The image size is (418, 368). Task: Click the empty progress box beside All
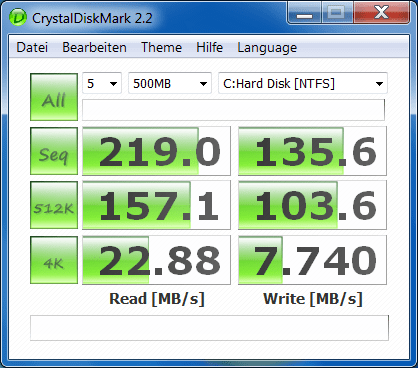233,110
